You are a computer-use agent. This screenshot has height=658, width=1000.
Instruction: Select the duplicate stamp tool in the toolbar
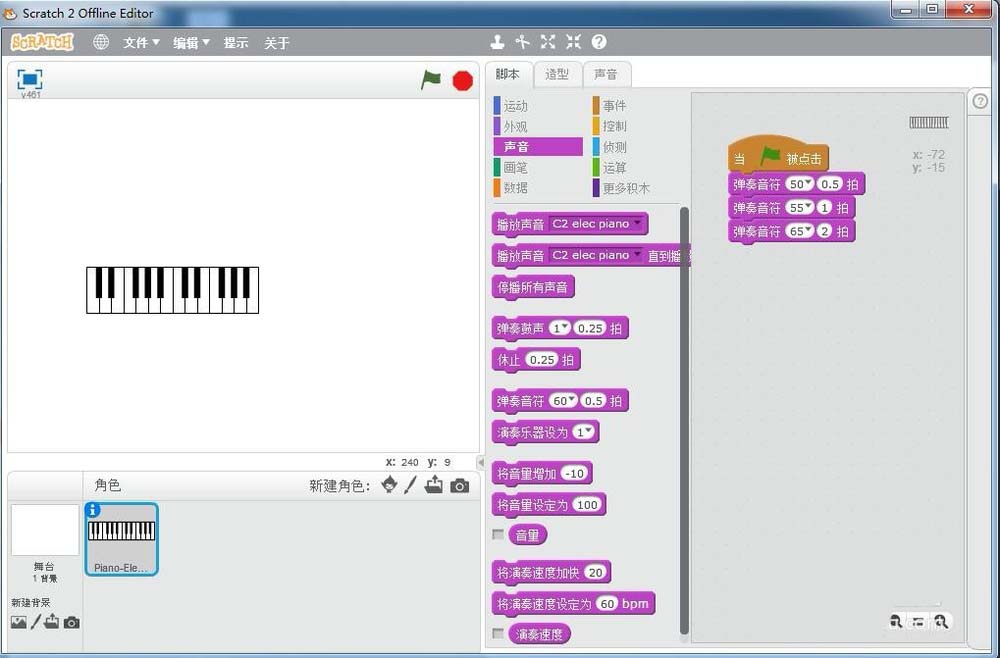click(x=498, y=42)
